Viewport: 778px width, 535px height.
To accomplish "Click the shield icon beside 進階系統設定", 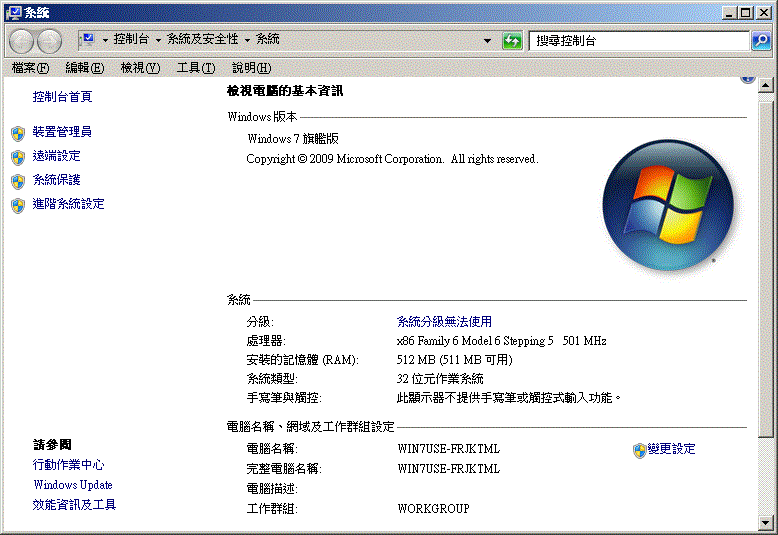I will coord(17,205).
